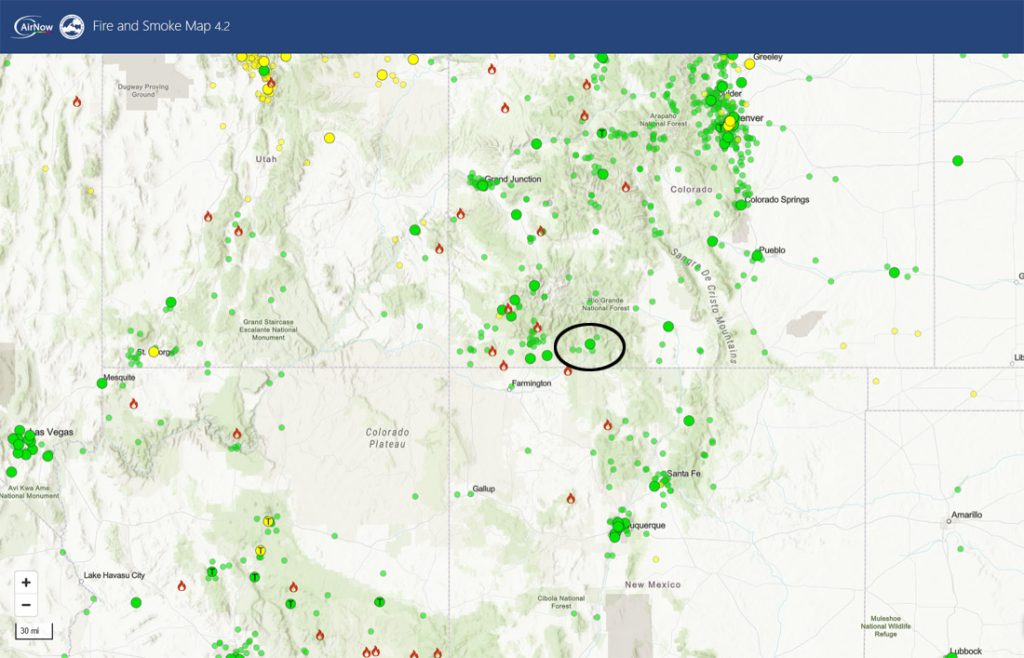Click the Amarillo city label
The image size is (1024, 658).
[967, 515]
